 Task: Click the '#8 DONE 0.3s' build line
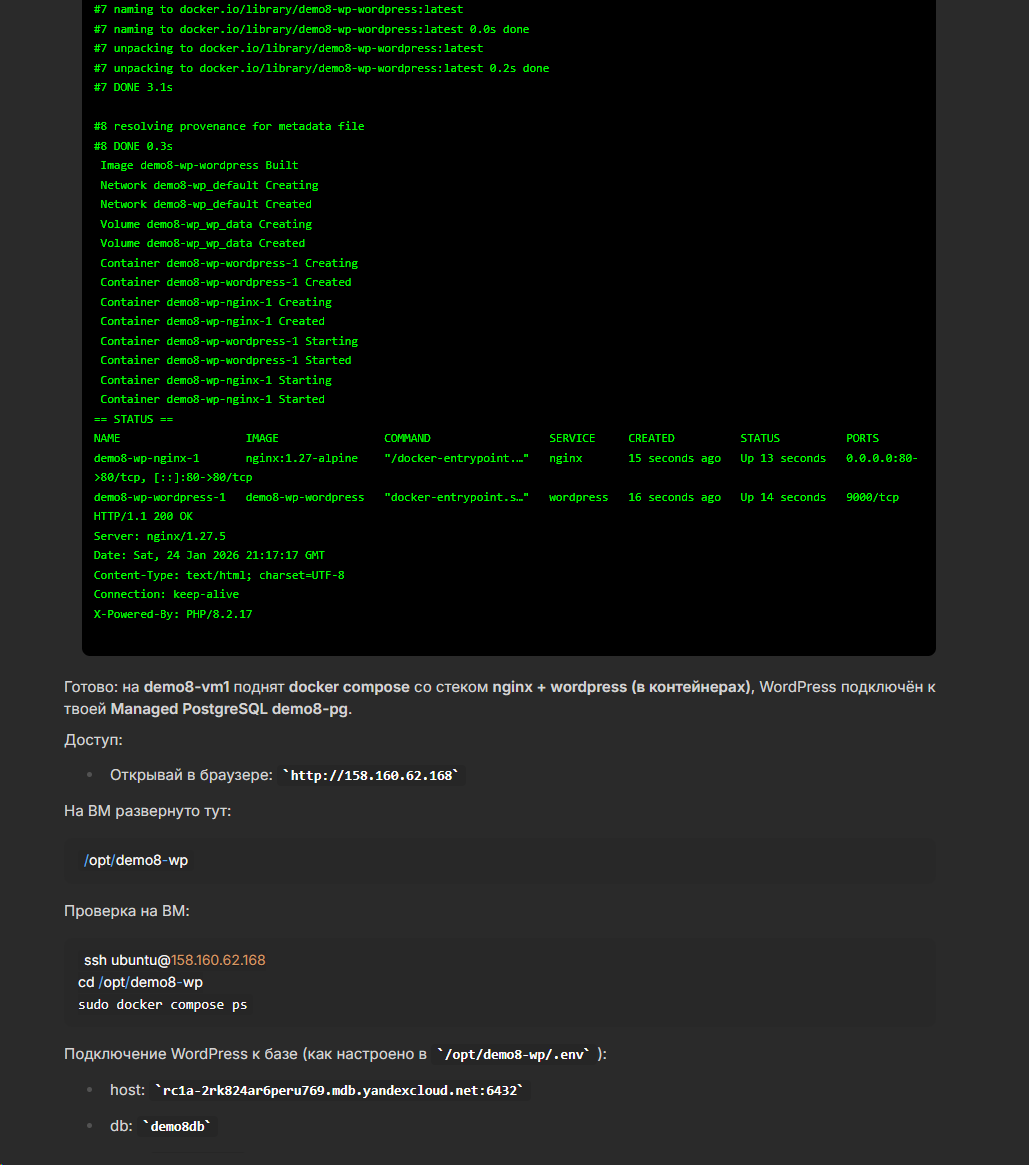coord(133,146)
